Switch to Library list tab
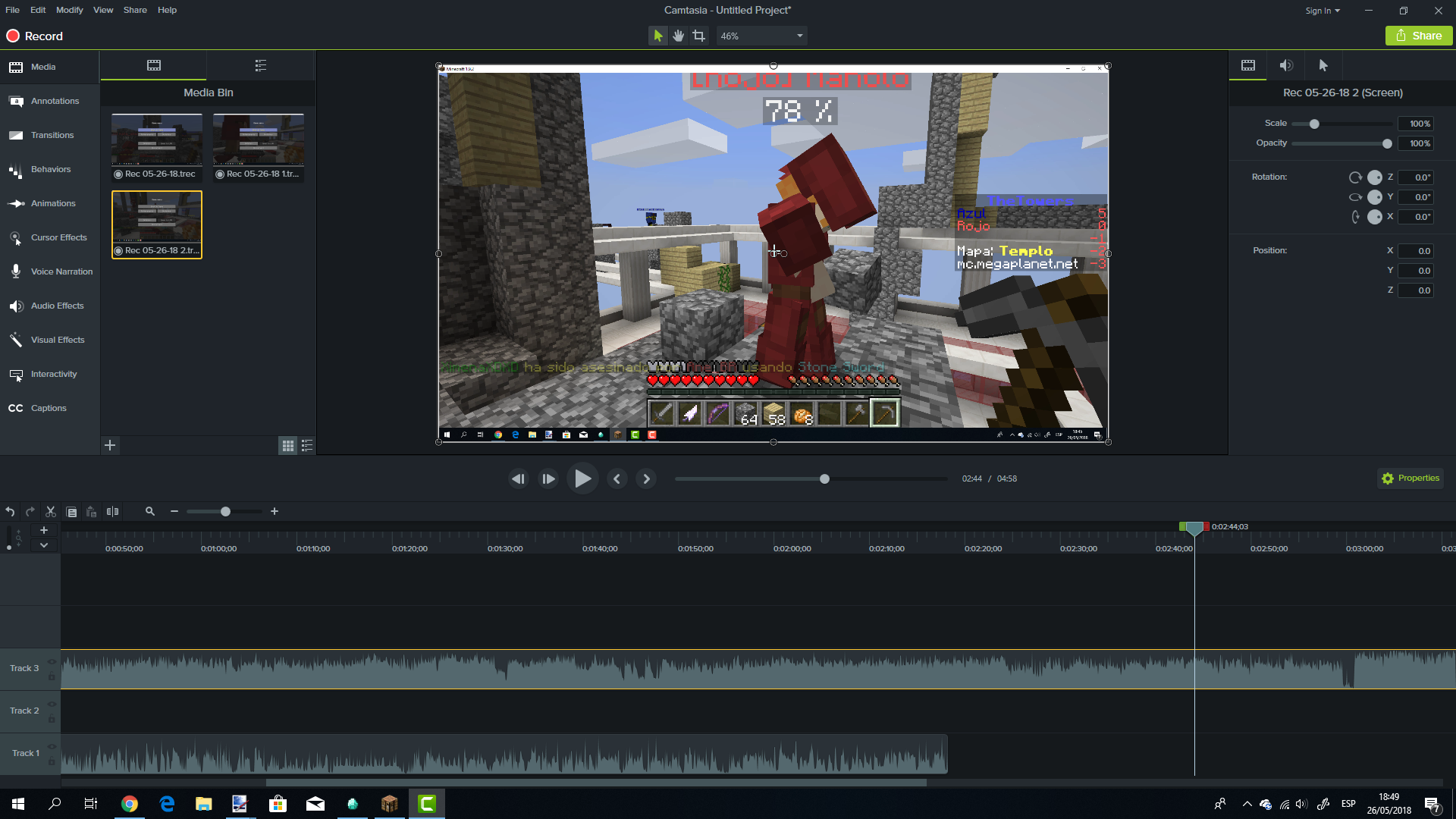This screenshot has height=819, width=1456. point(261,65)
